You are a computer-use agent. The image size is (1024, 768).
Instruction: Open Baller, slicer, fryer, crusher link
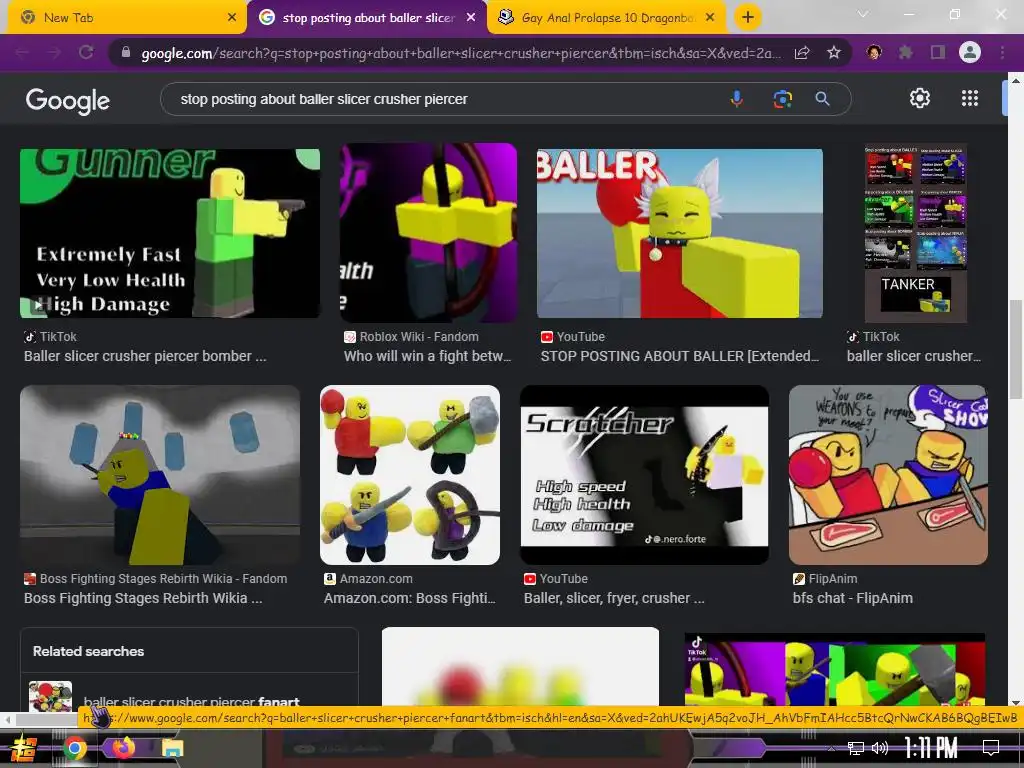point(614,598)
